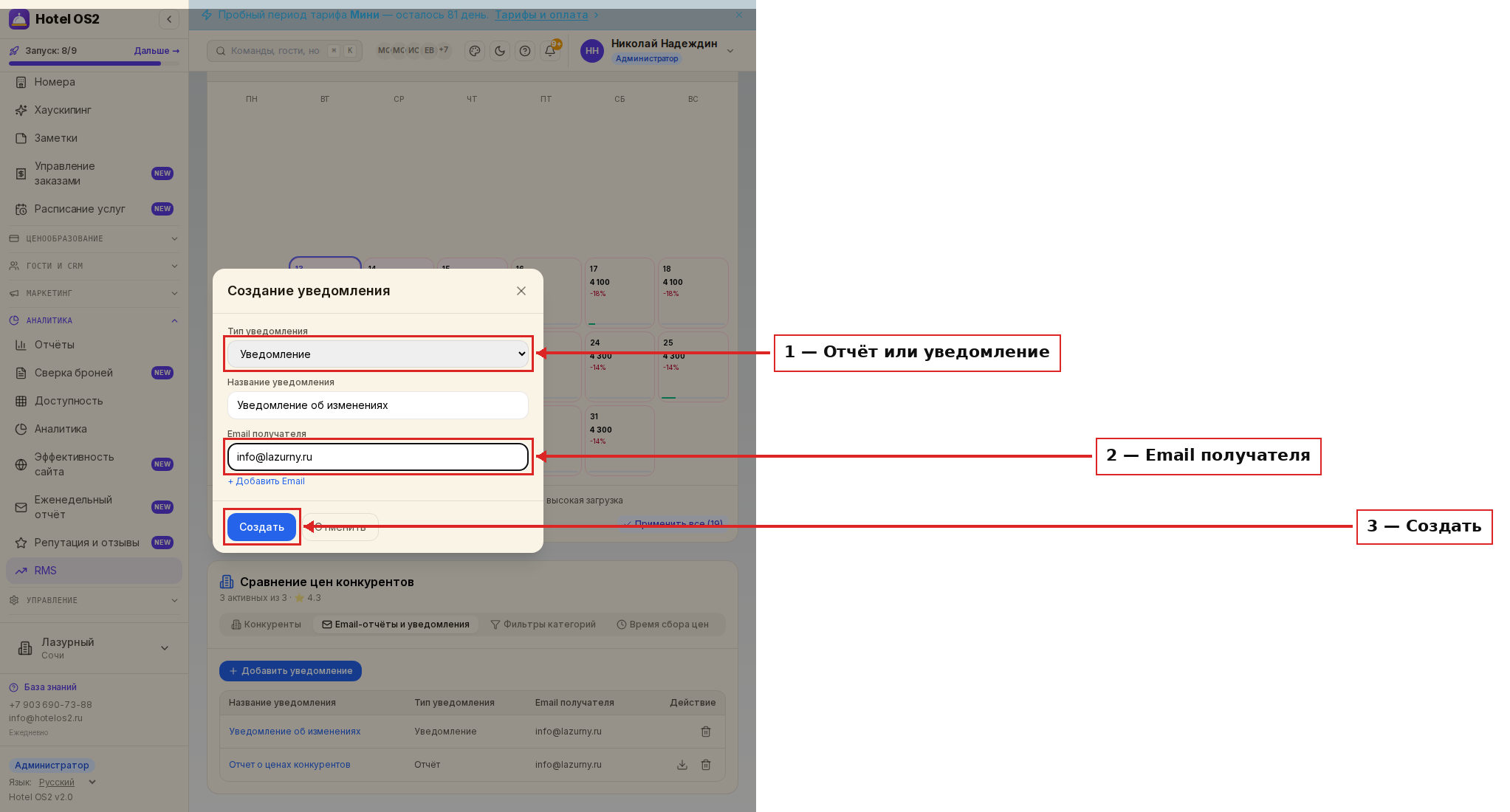Screen dimensions: 1510x812
Task: Expand the Гости и CRM section
Action: [x=94, y=266]
